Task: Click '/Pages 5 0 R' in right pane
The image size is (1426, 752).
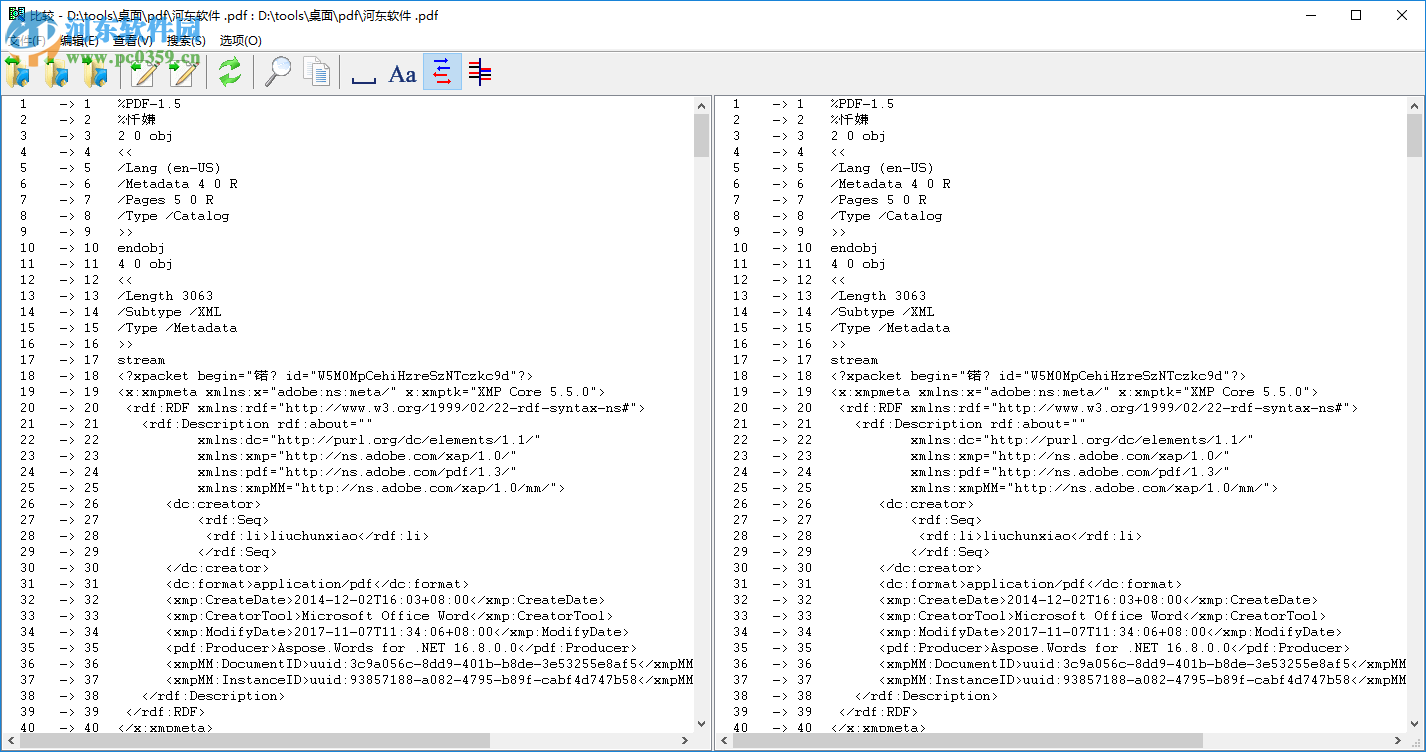Action: 878,200
